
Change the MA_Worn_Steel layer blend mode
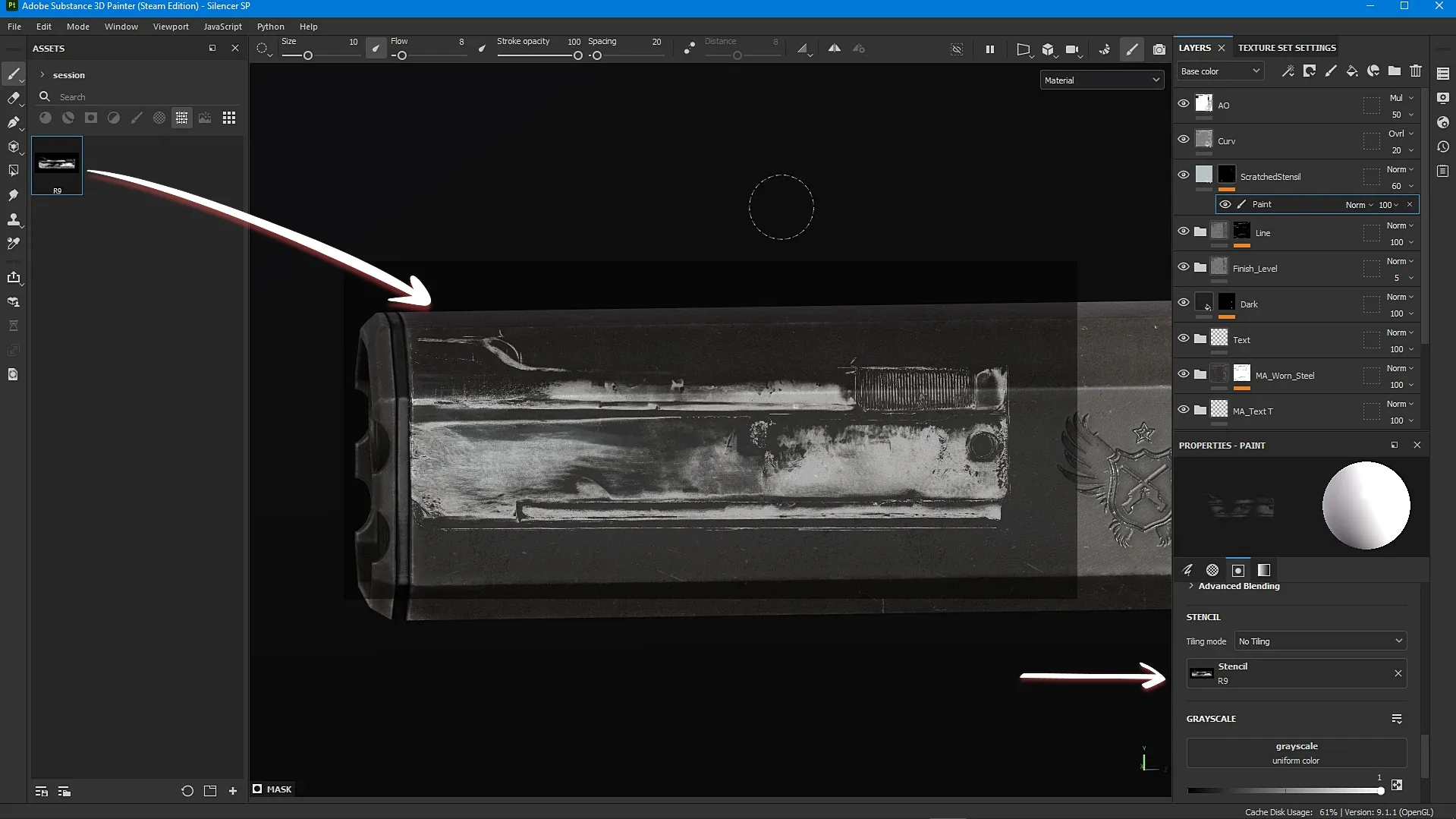1400,368
